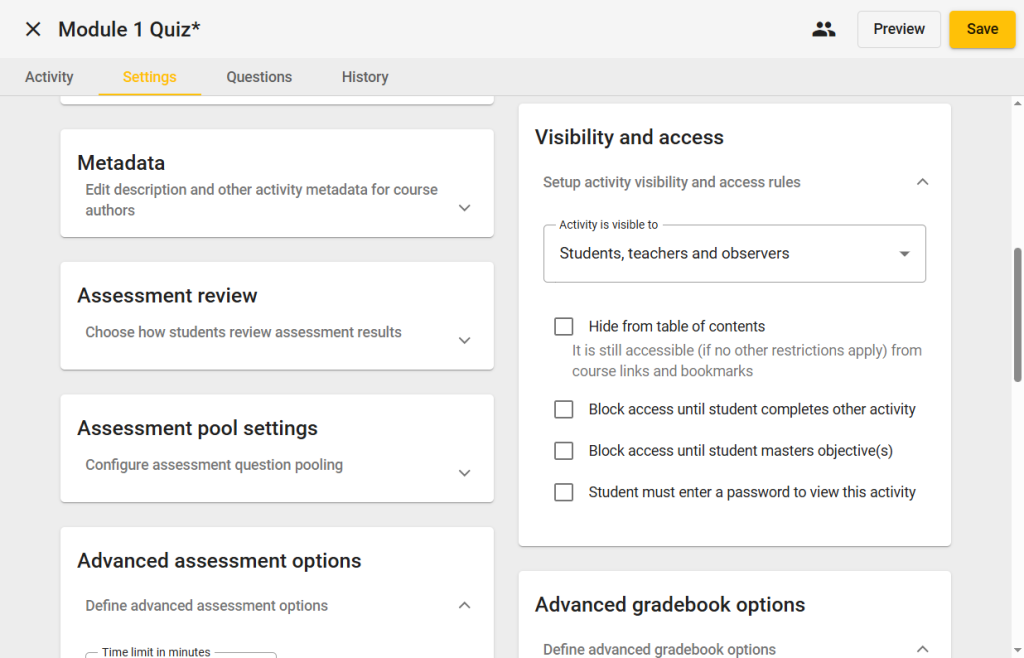Enable Hide from table of contents
This screenshot has width=1024, height=658.
tap(564, 327)
